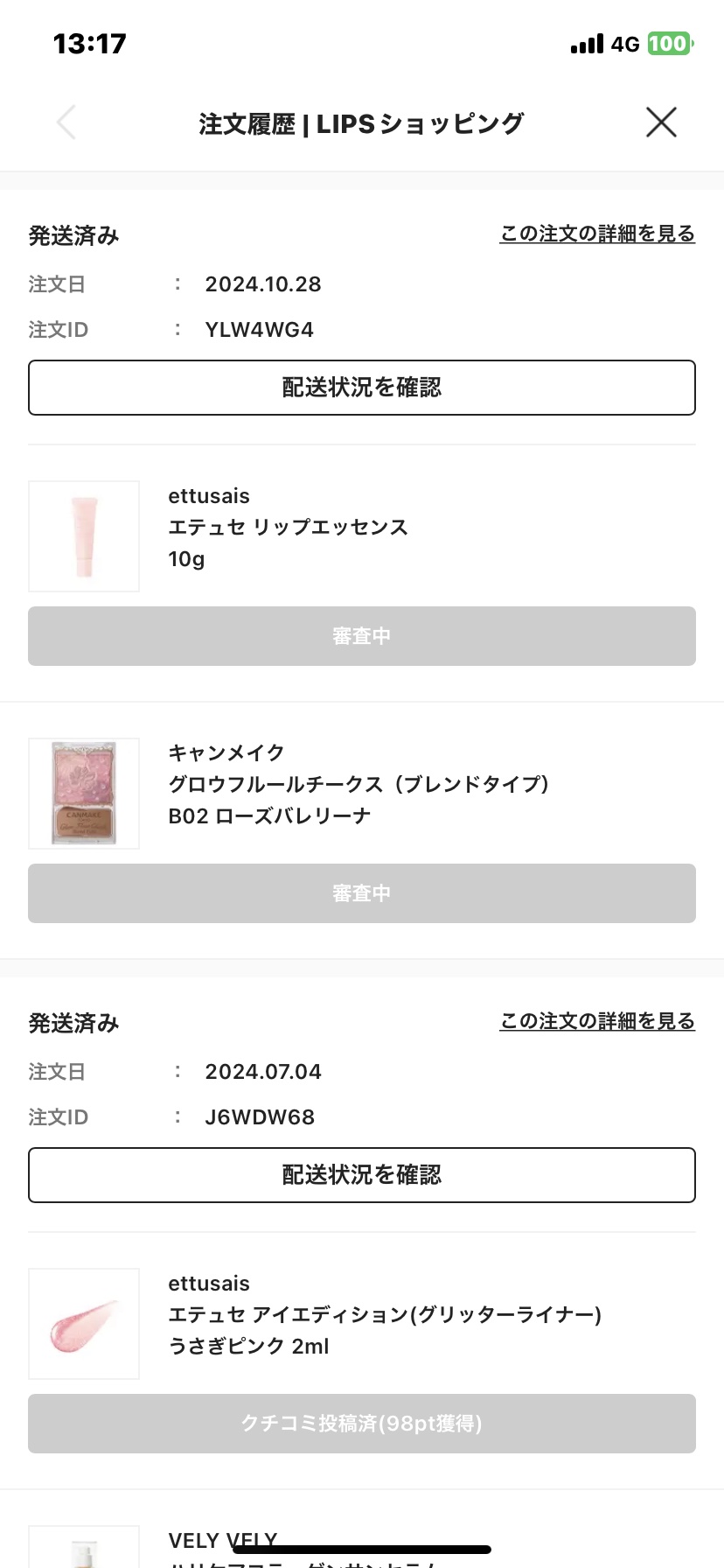
Task: Open ettusais lip essence product thumbnail
Action: coord(84,536)
